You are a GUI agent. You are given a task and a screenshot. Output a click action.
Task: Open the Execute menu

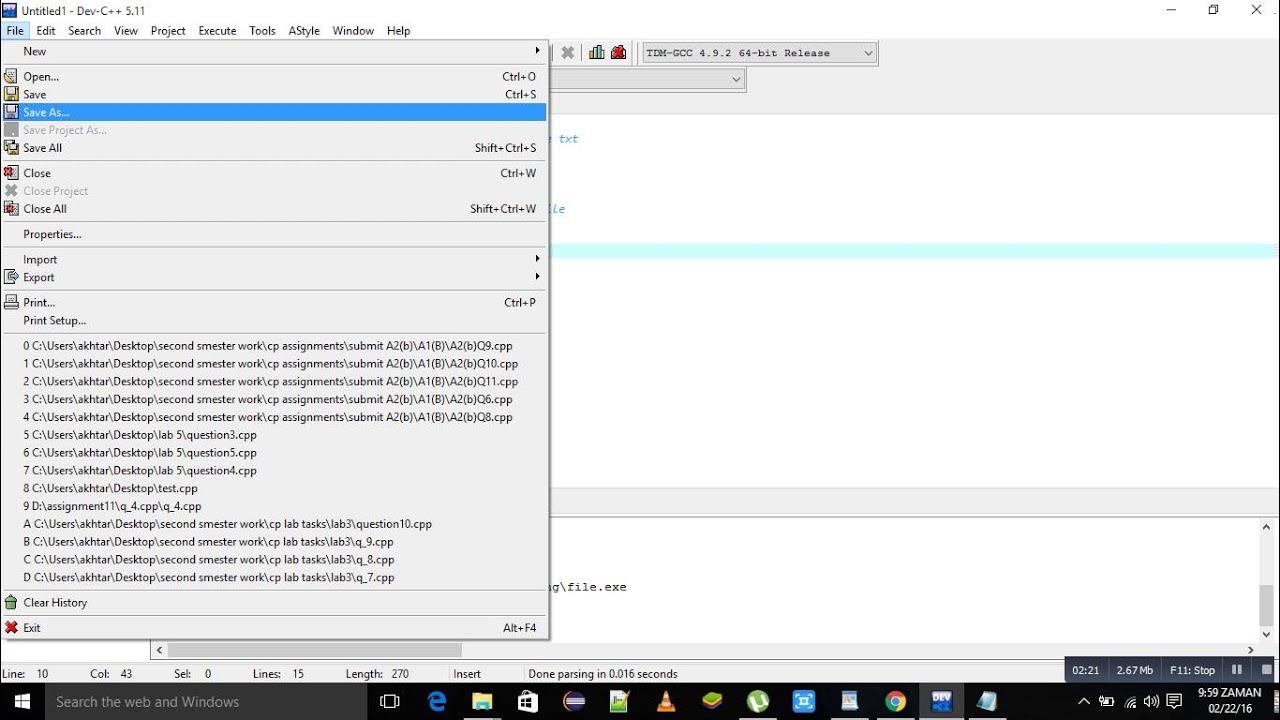[217, 31]
